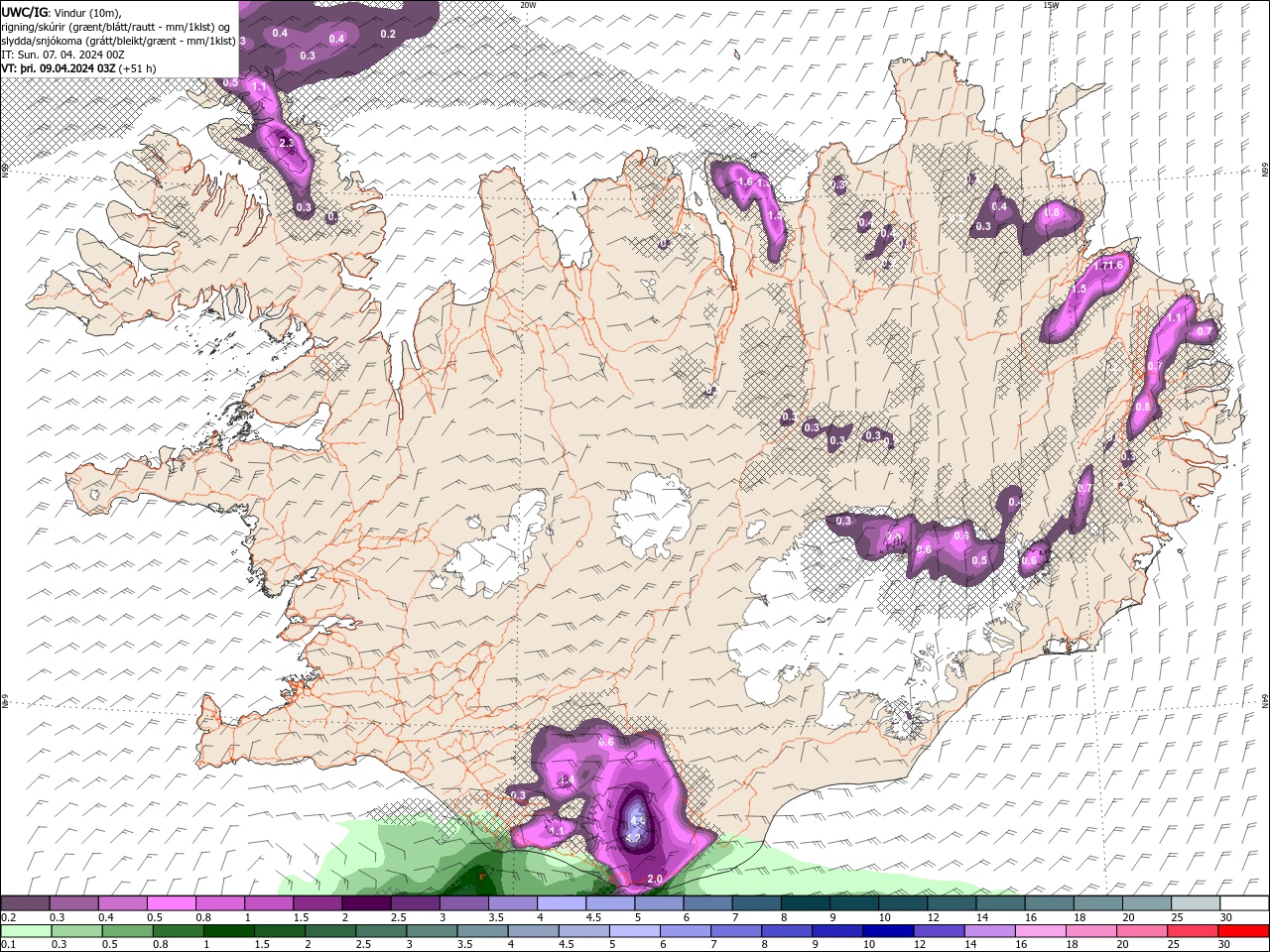Pick lower legend swatch labeled 2.5
1270x952 pixels.
(x=380, y=931)
